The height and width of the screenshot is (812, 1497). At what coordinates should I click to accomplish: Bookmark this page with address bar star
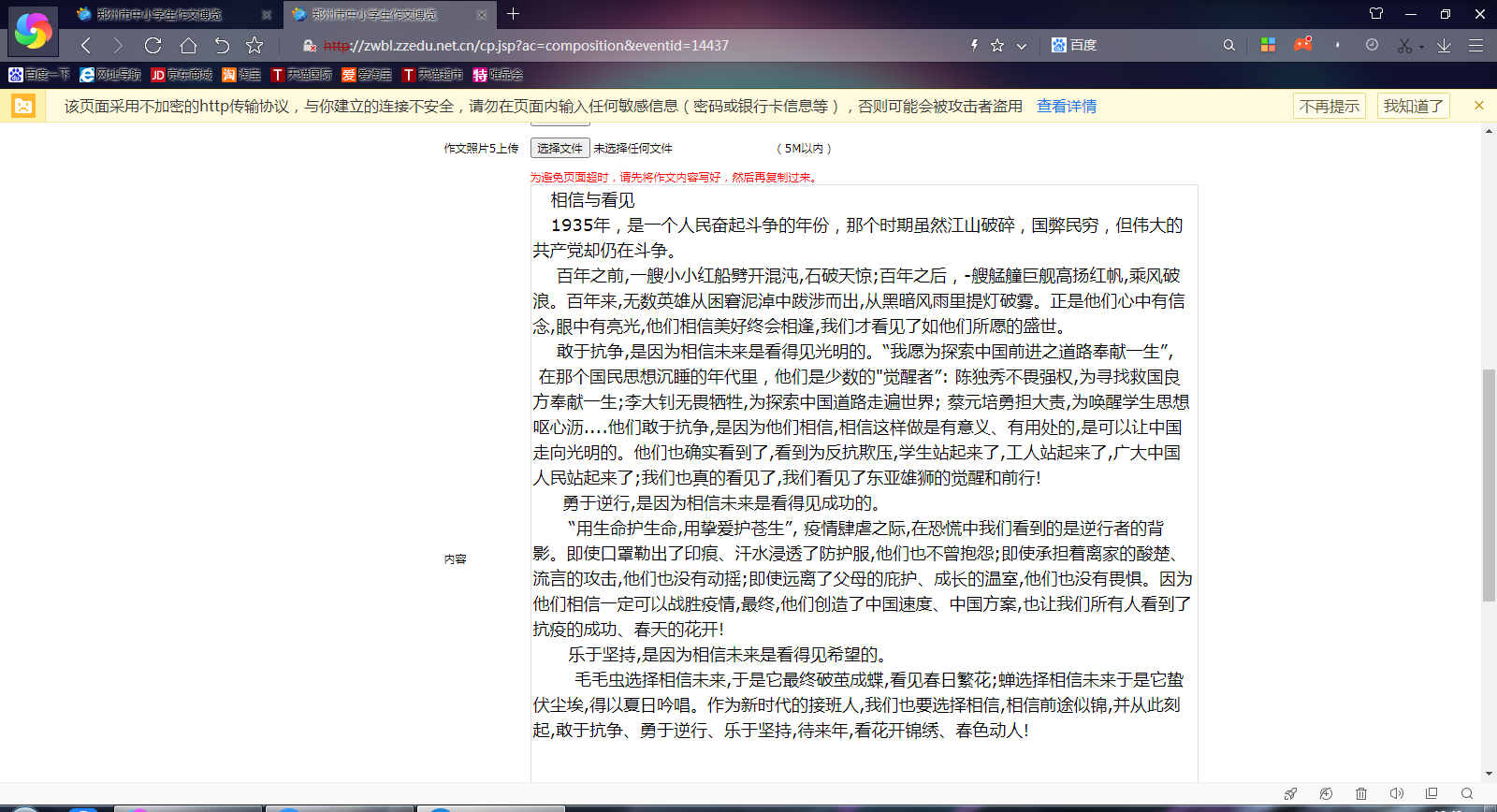tap(997, 45)
